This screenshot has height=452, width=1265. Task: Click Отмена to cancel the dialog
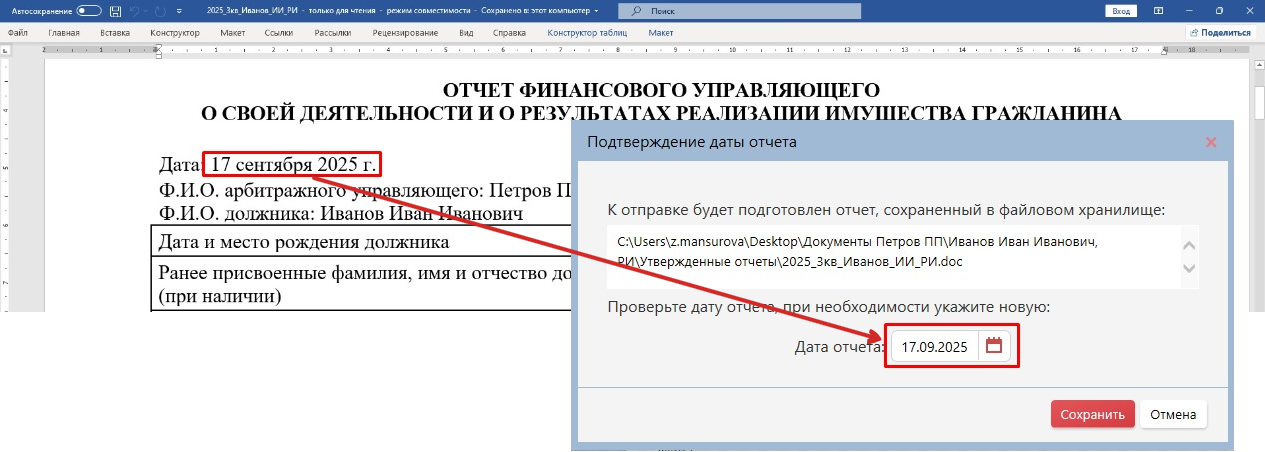1173,414
